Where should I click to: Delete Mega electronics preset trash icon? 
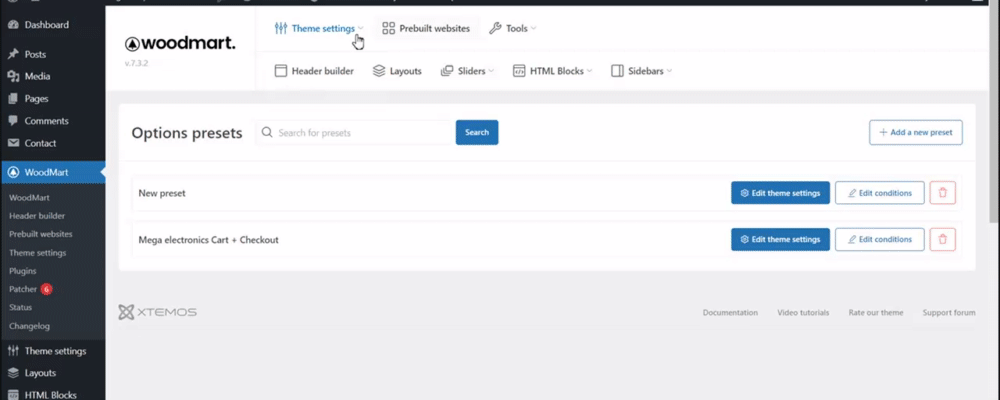pos(943,239)
